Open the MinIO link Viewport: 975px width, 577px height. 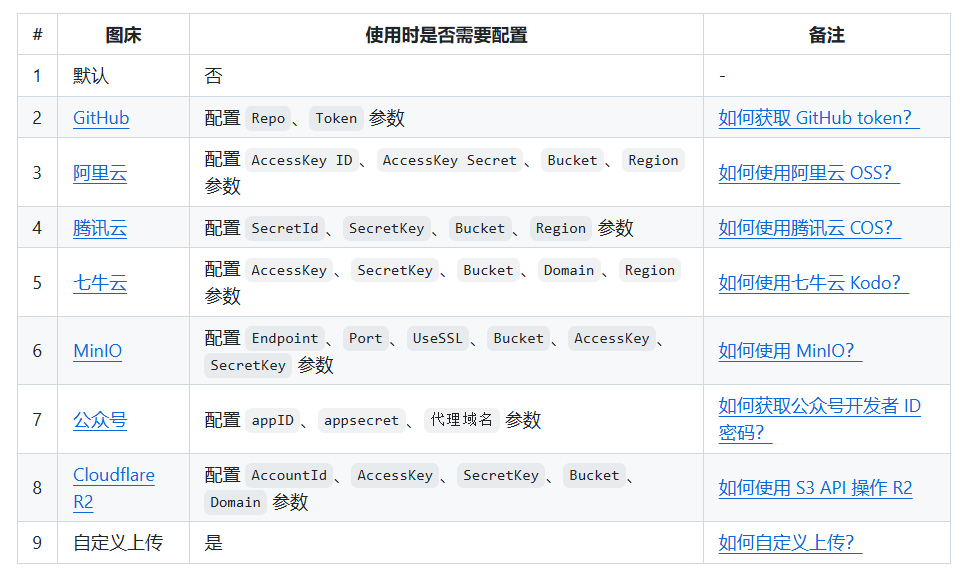click(97, 351)
